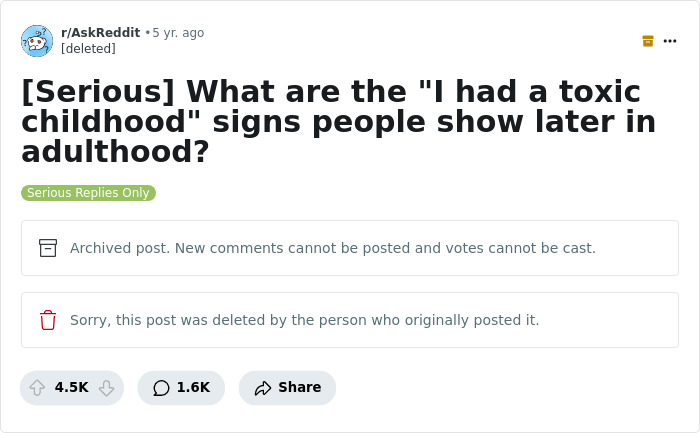Click the yellow archived badge icon
This screenshot has height=433, width=700.
tap(648, 41)
